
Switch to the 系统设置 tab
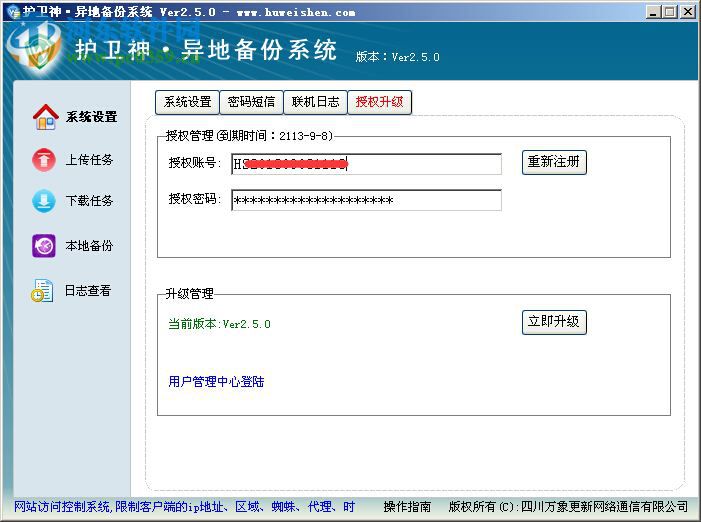pyautogui.click(x=187, y=102)
